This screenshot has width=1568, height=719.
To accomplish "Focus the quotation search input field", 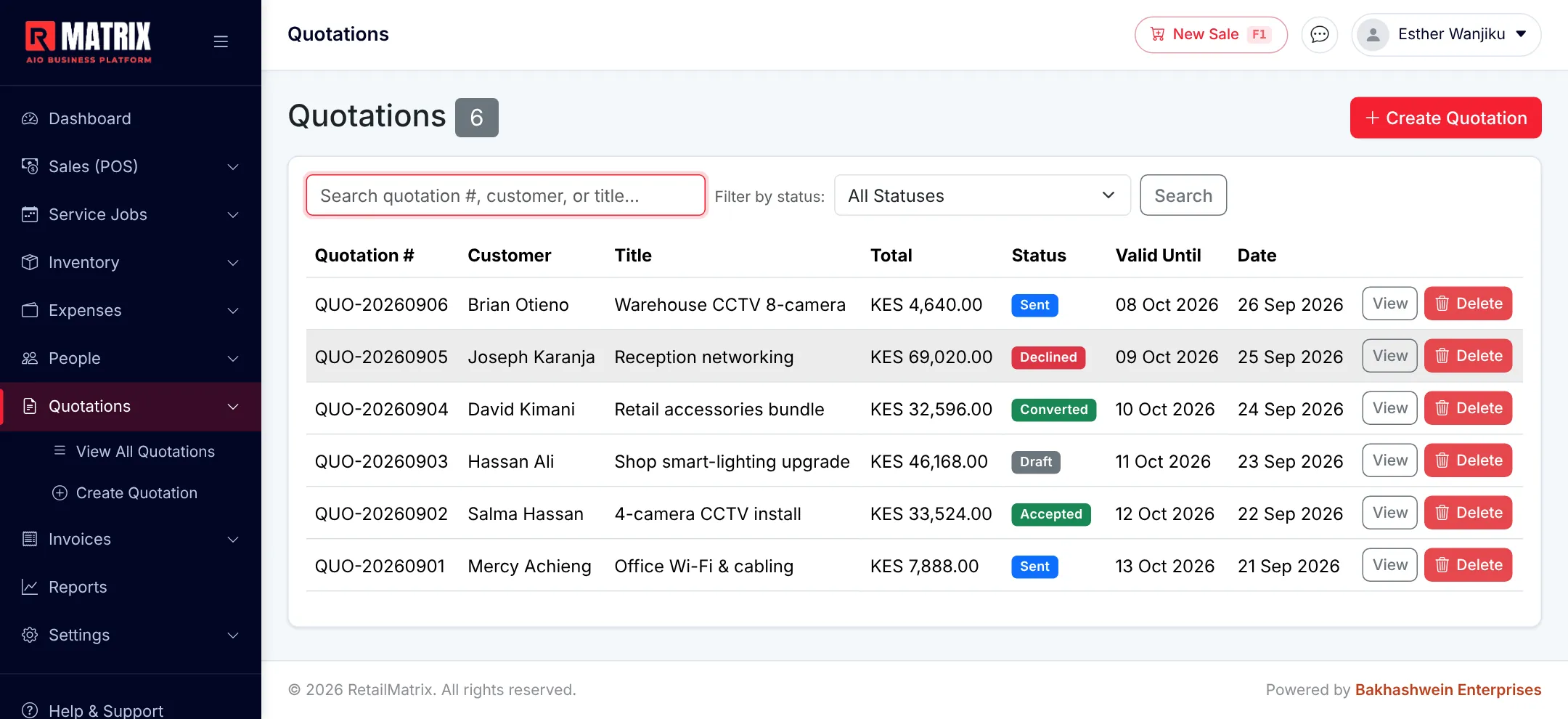I will point(506,195).
